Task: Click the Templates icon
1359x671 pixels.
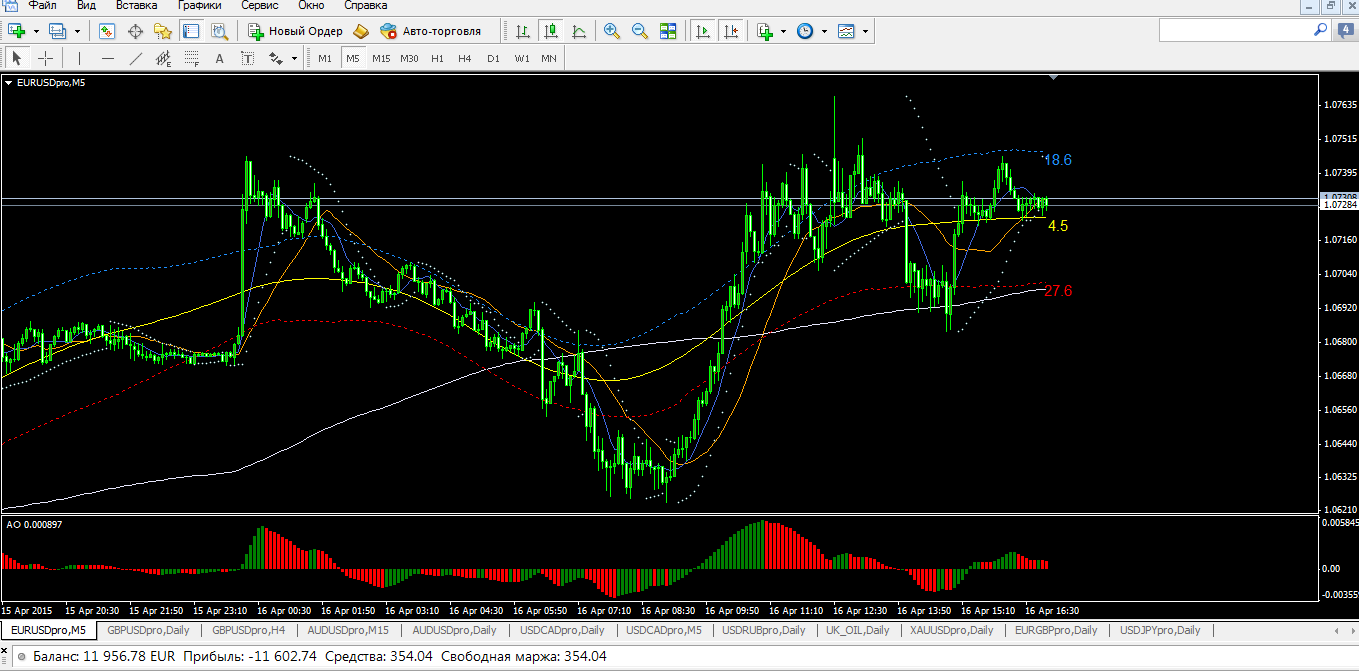Action: click(847, 31)
